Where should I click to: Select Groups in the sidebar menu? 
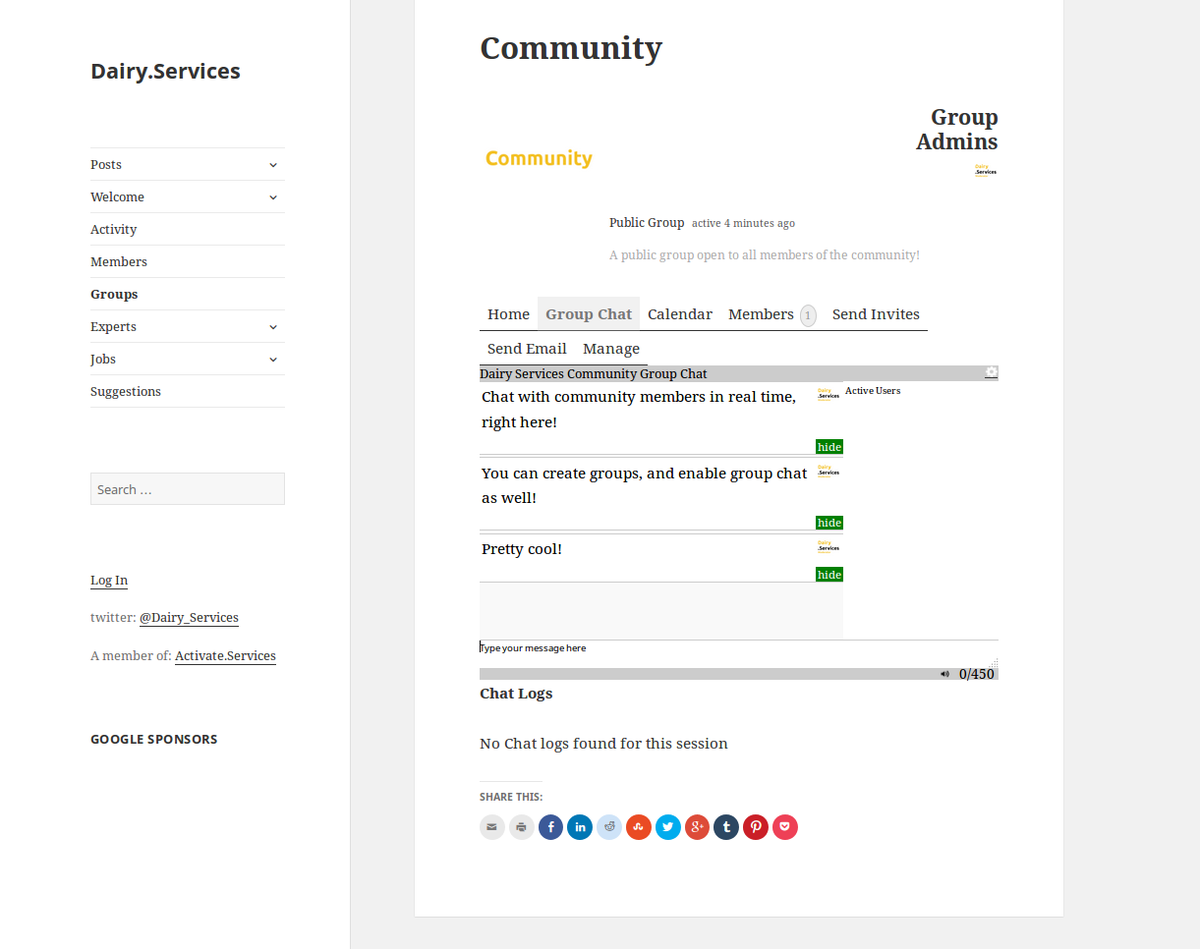point(114,294)
